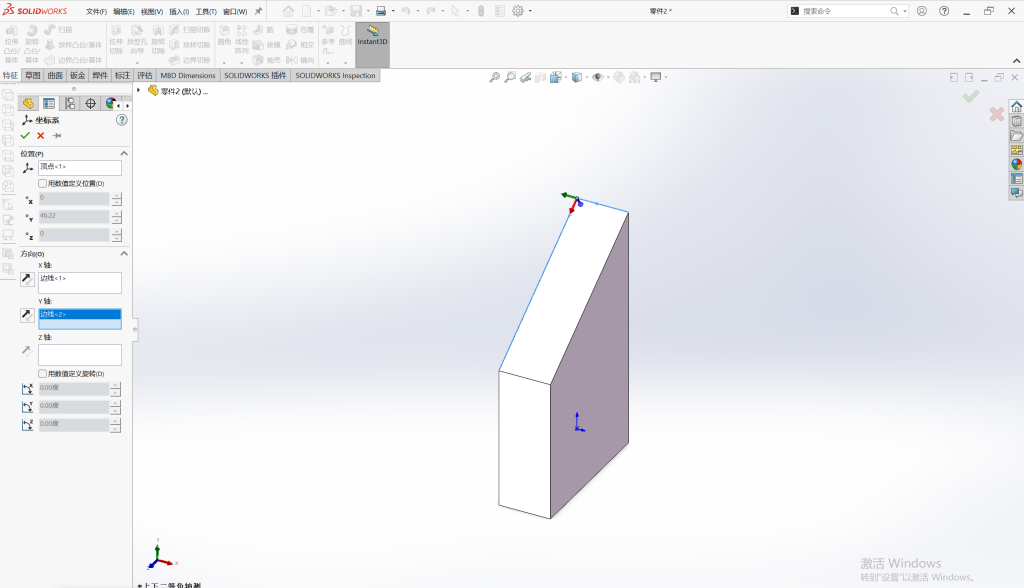Collapse the 位置(P) section
Screen dimensions: 1024x588
click(x=124, y=154)
